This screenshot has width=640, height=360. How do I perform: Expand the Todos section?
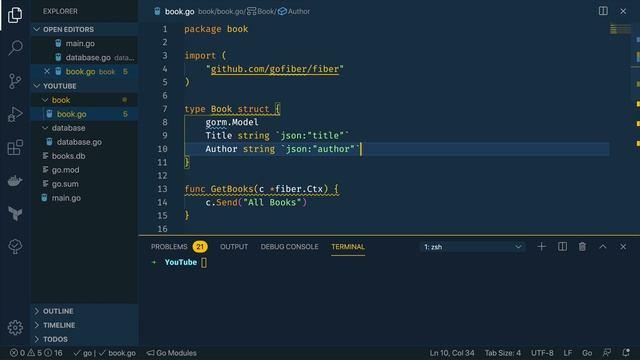[84, 339]
